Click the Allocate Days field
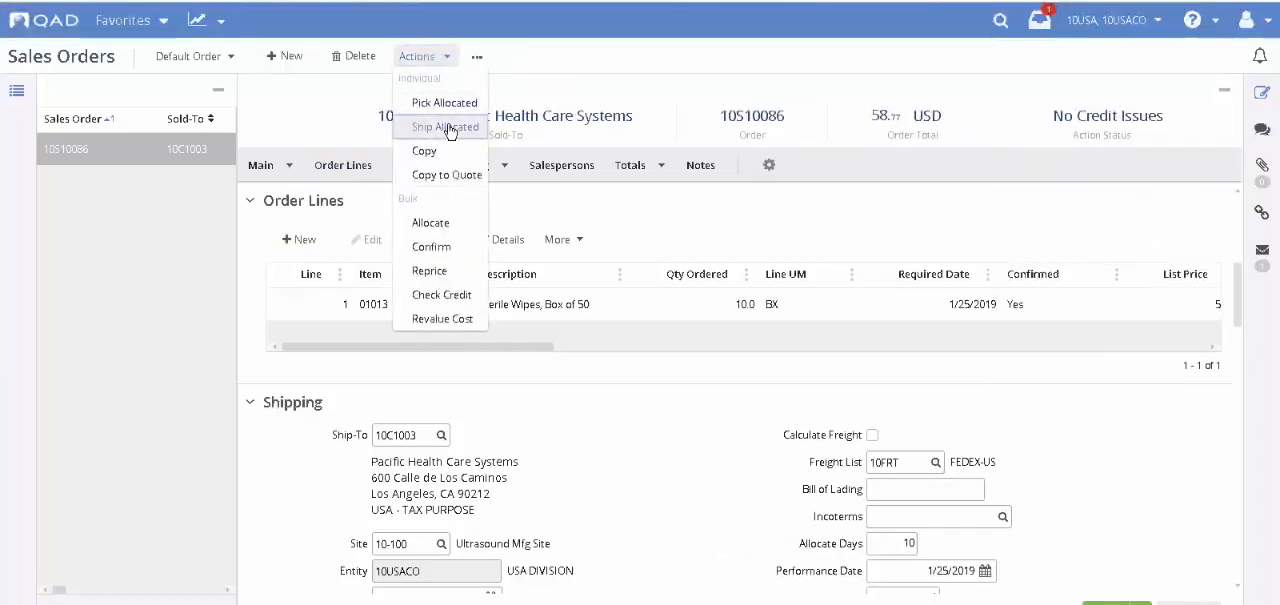Screen dimensions: 1280x605 point(892,544)
